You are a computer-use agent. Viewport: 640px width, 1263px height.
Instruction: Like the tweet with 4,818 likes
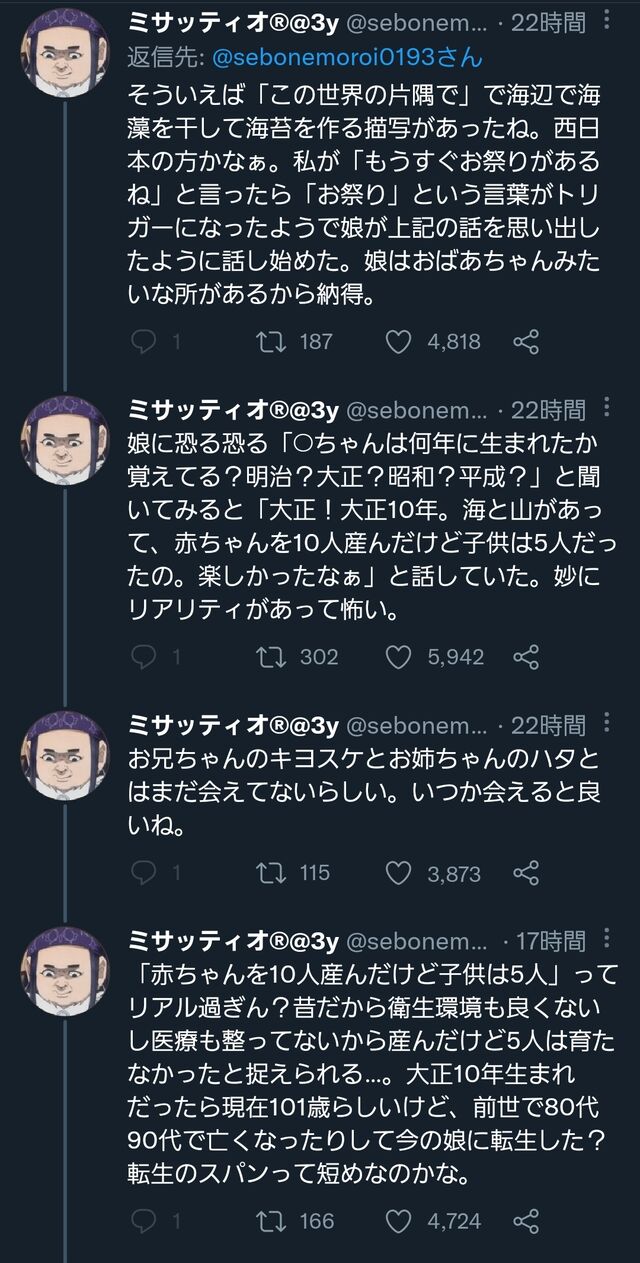(x=398, y=342)
